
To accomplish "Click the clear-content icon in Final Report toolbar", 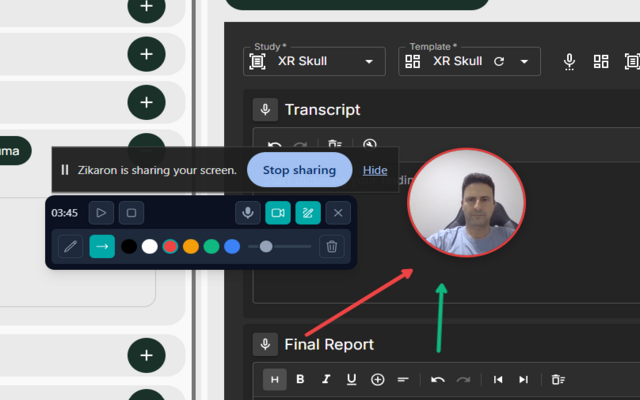I will (x=558, y=380).
